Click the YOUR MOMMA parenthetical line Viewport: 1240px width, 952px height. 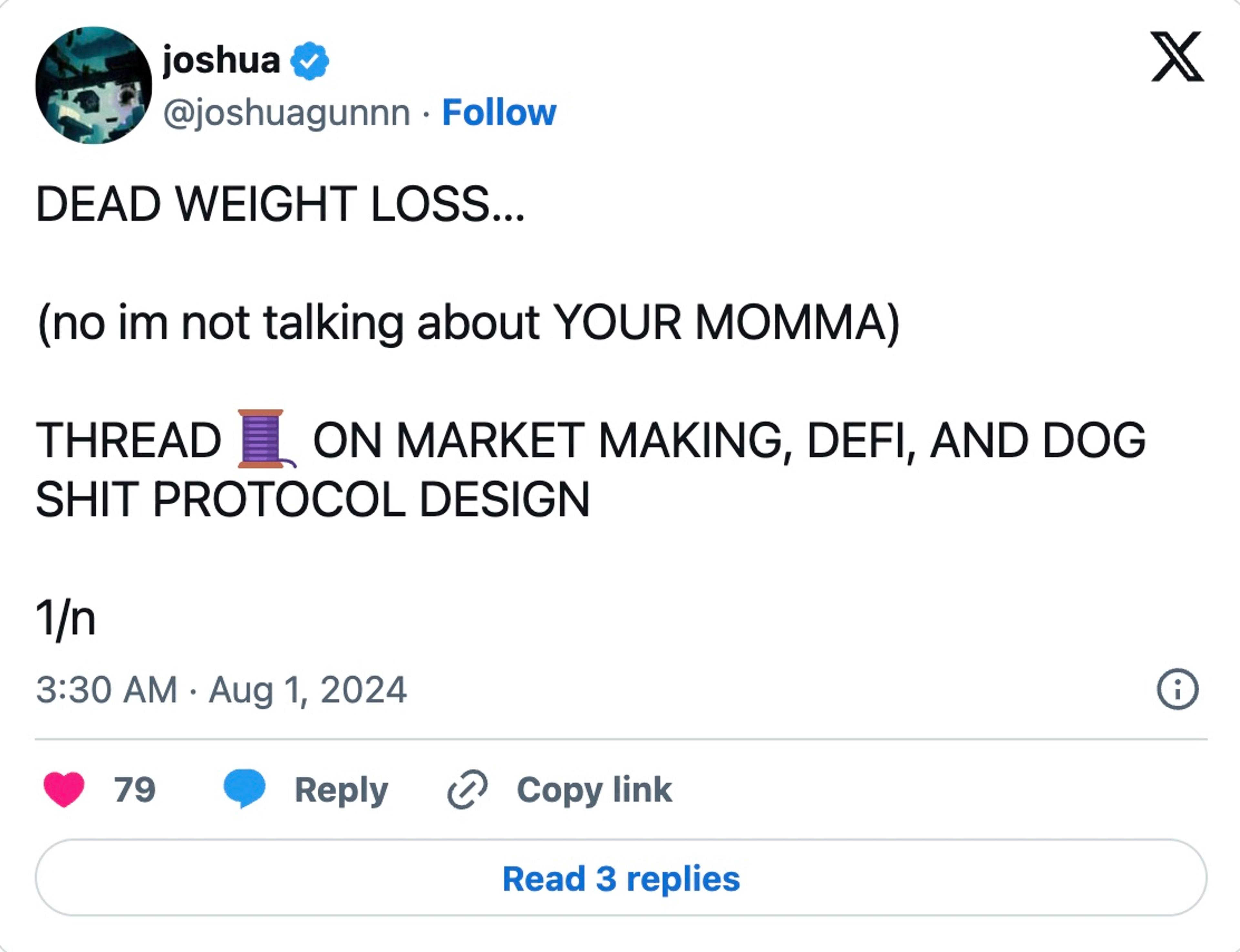(x=468, y=323)
